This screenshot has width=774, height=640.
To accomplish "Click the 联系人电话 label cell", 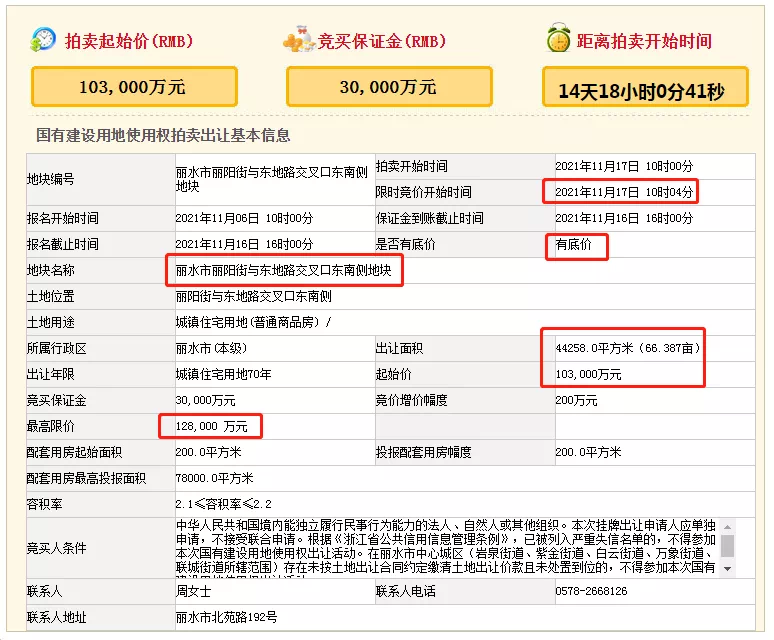I will tap(465, 591).
